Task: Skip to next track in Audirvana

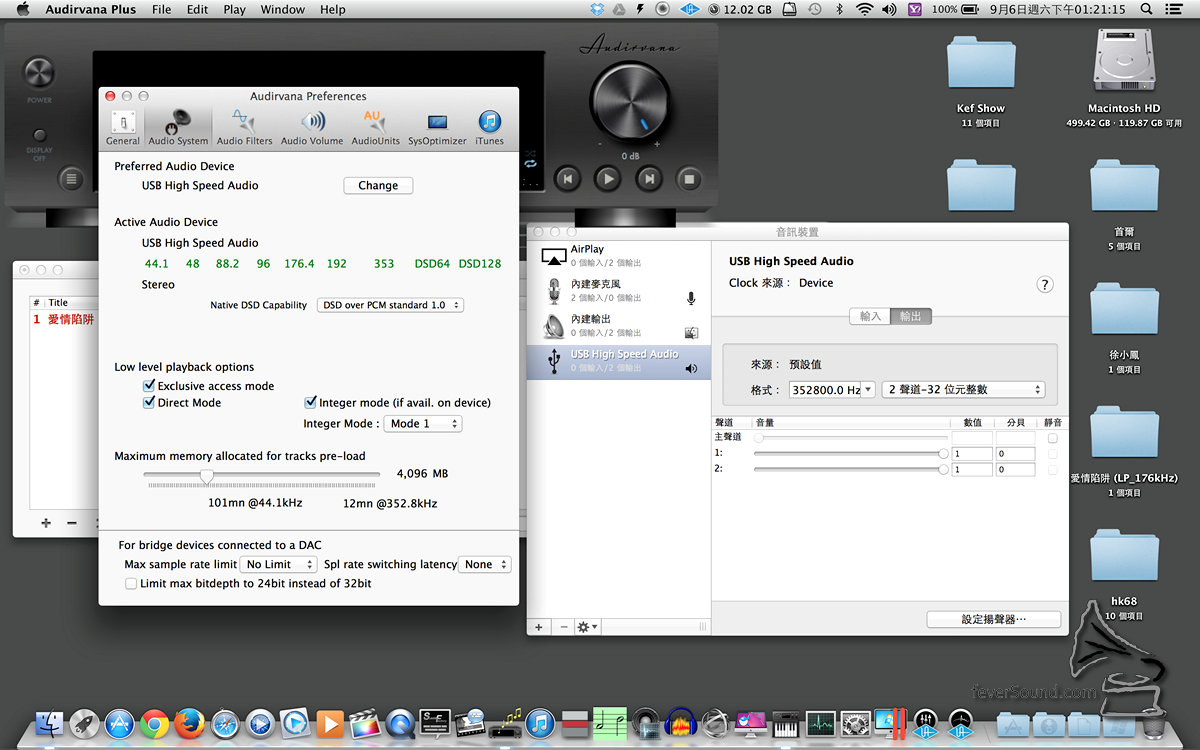Action: (x=649, y=179)
